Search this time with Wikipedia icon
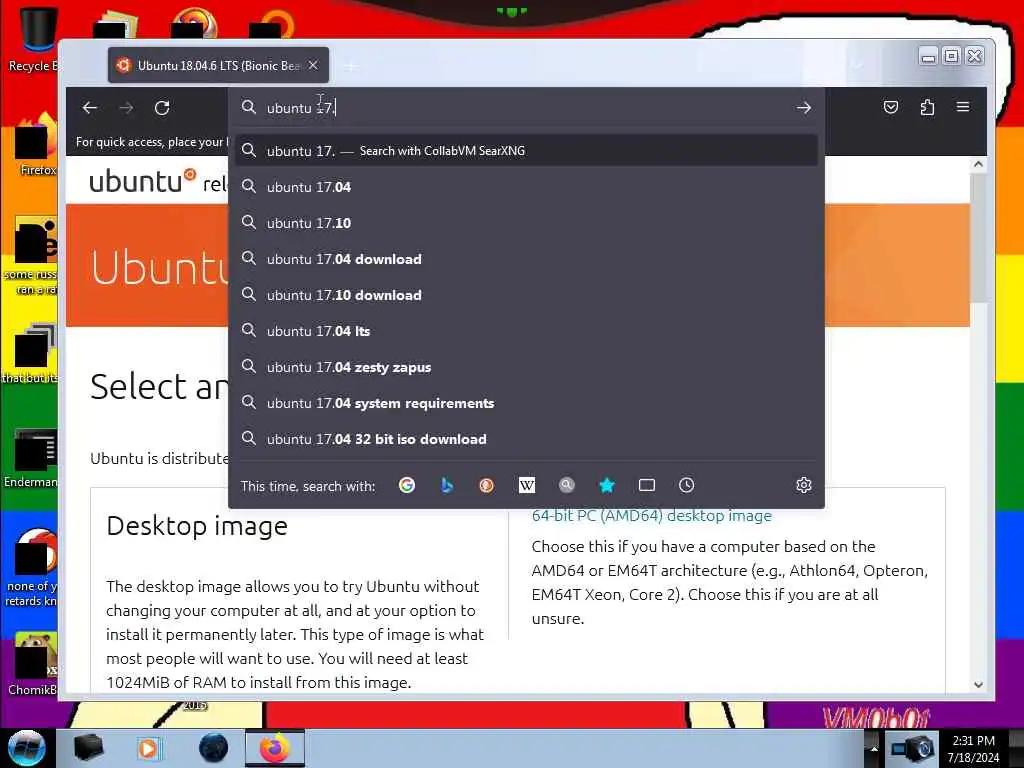 coord(526,485)
